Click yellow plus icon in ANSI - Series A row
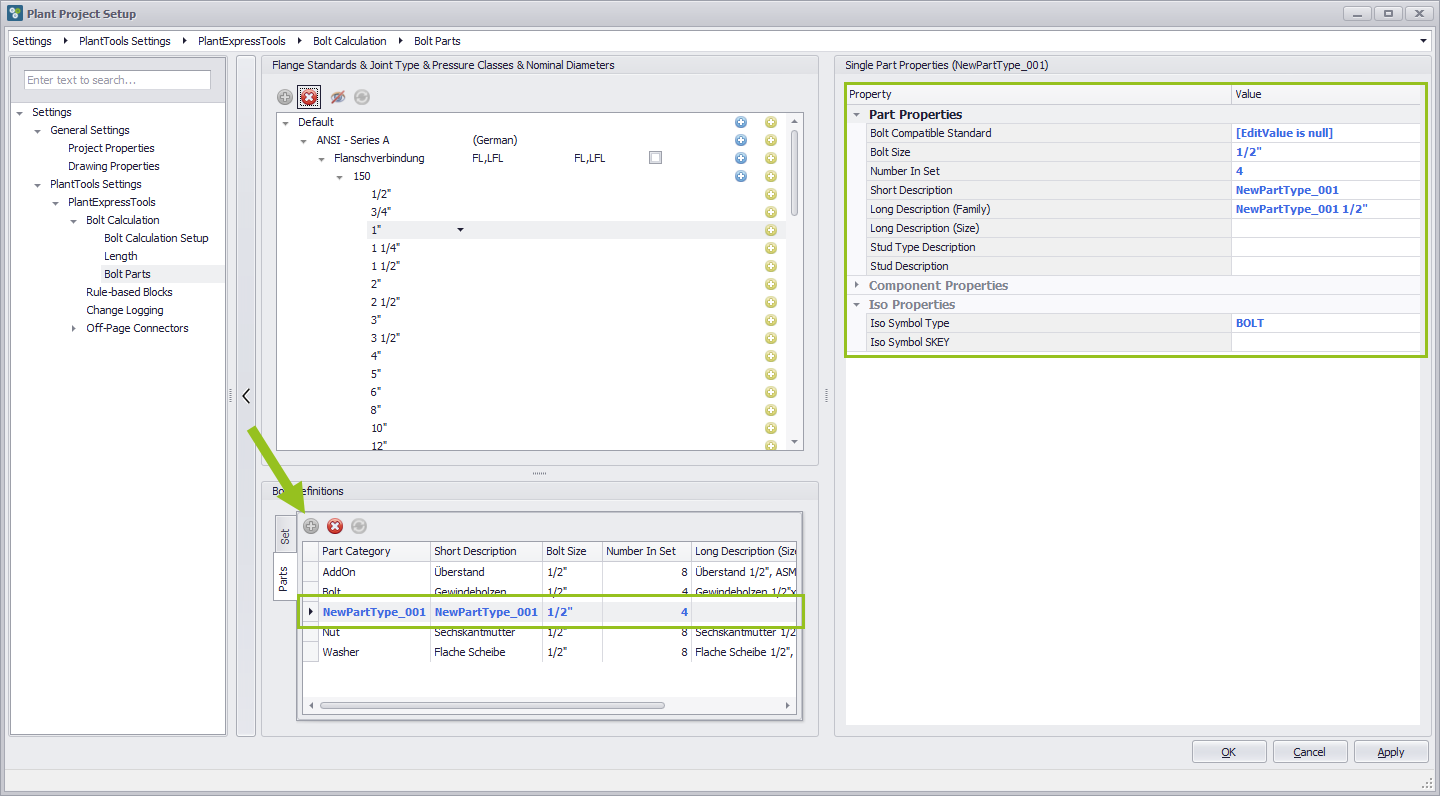Viewport: 1440px width, 796px height. 771,140
